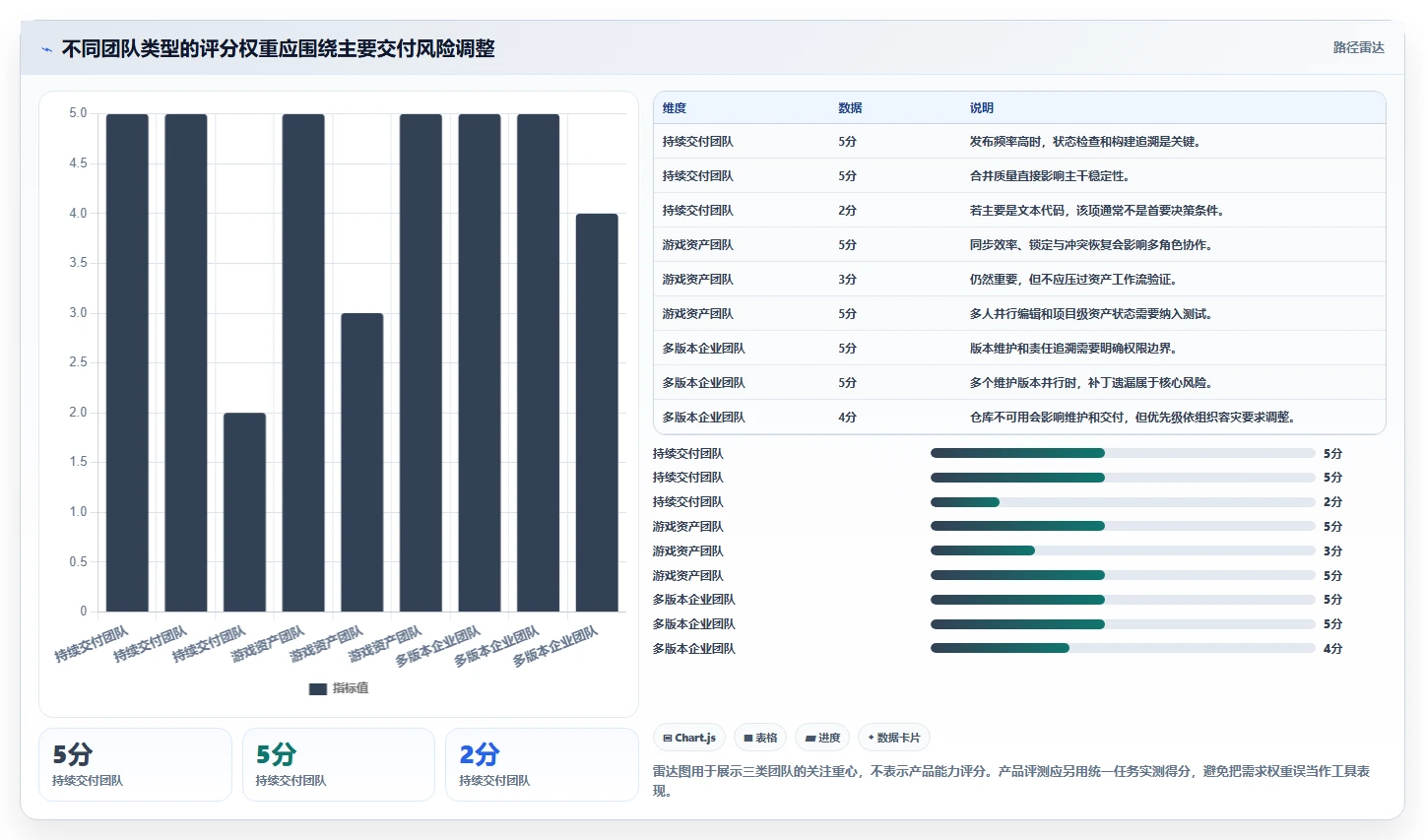This screenshot has width=1425, height=840.
Task: Click the progress bar valued 3分
Action: coord(1123,551)
